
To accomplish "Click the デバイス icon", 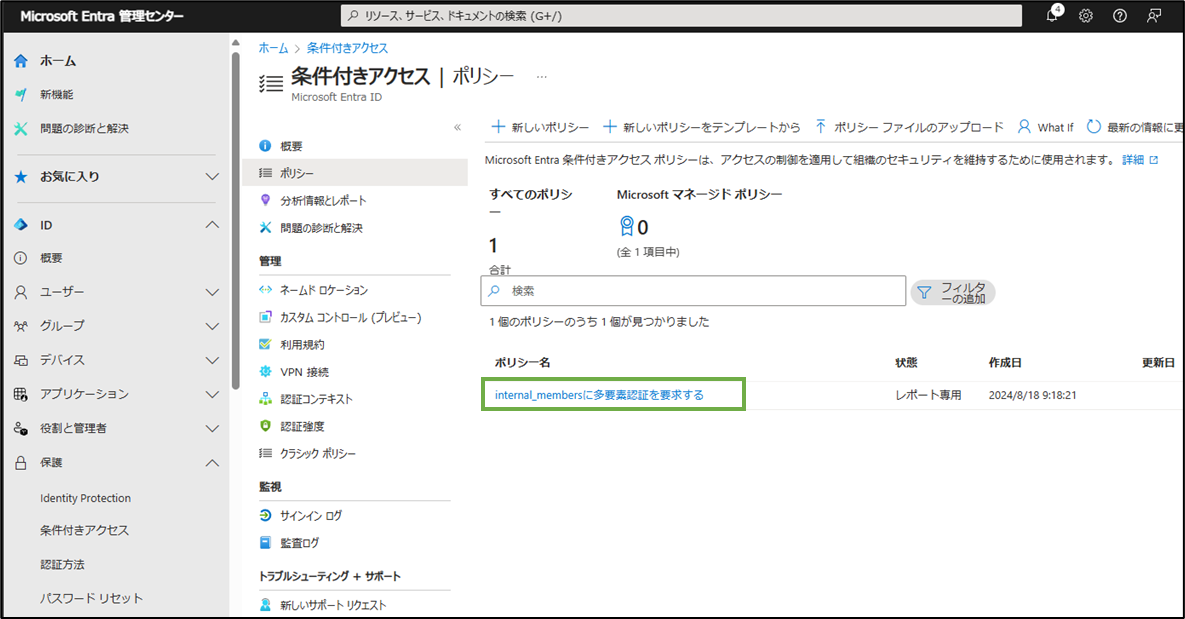I will point(21,360).
